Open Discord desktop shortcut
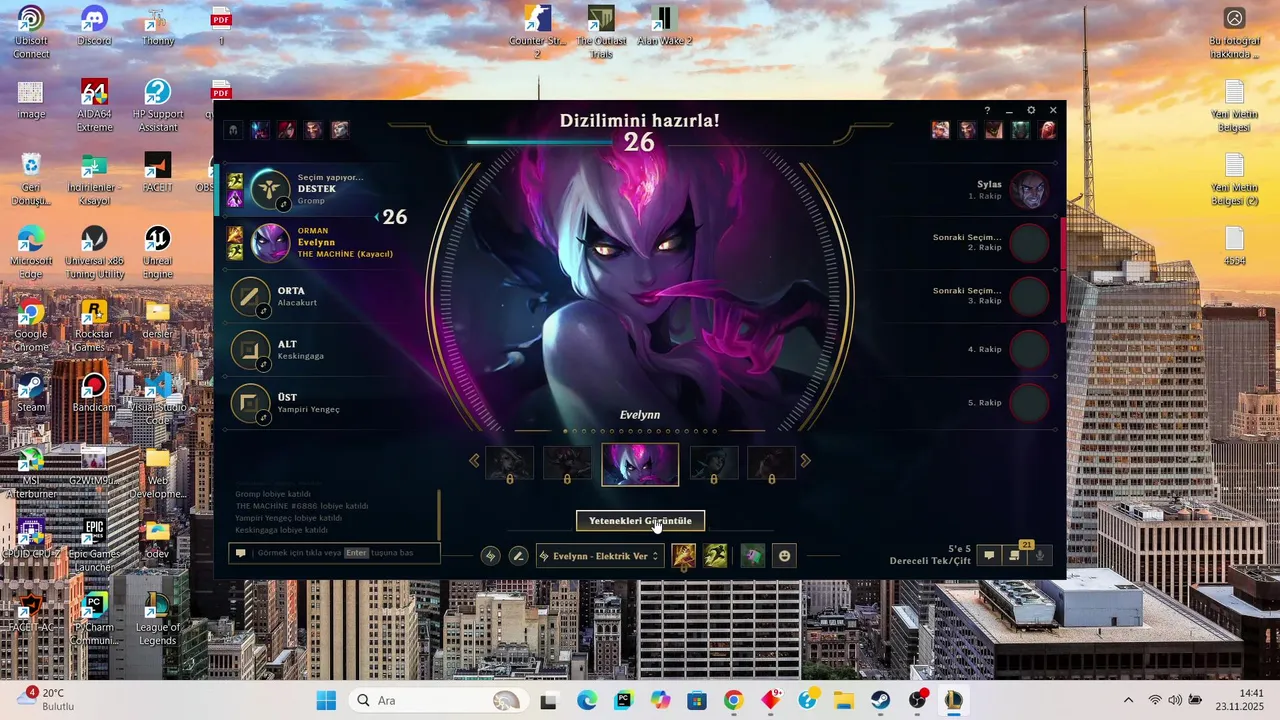Screen dimensions: 1280x720 click(x=94, y=26)
